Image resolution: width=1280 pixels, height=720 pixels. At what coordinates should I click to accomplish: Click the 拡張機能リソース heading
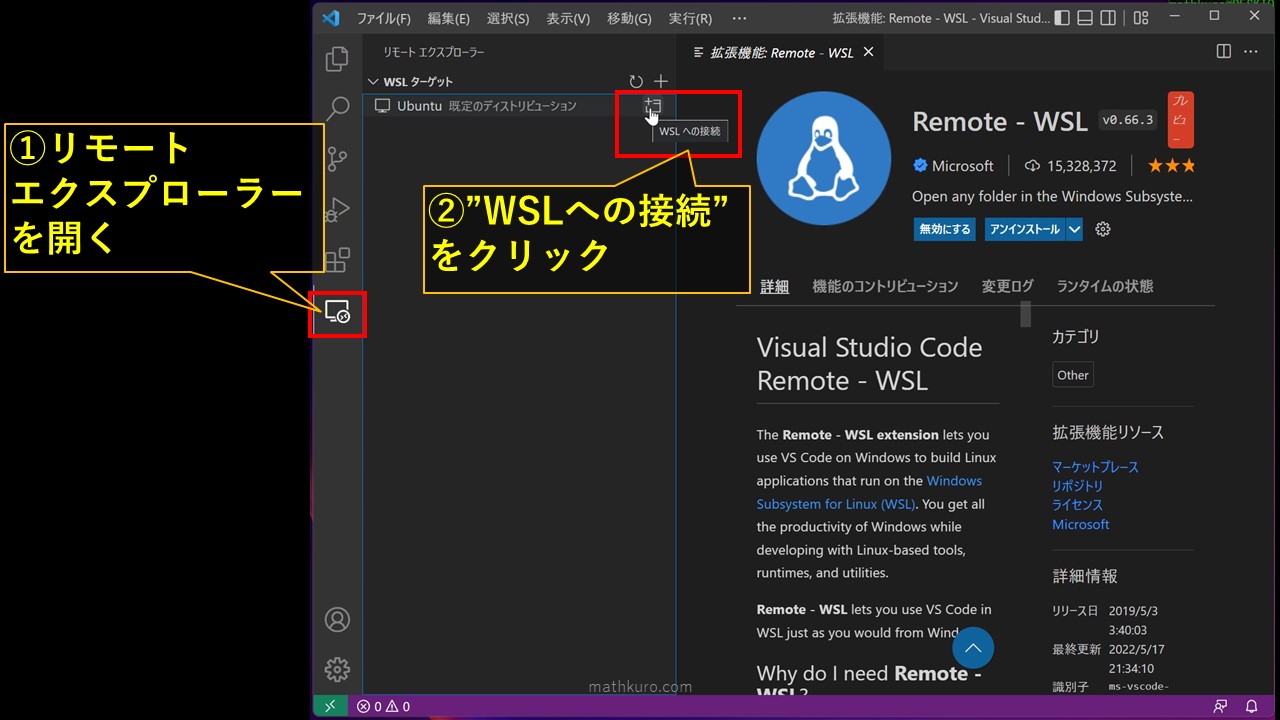(1108, 433)
